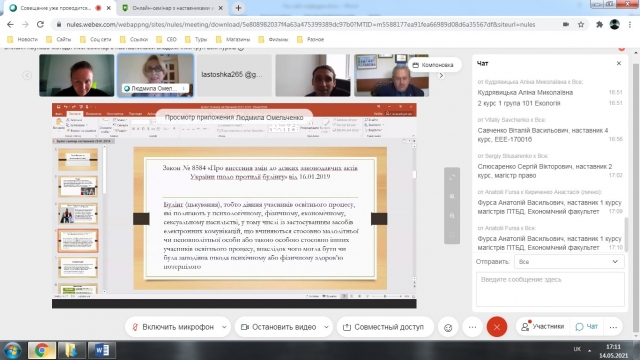Click camera icon in address bar

[566, 24]
